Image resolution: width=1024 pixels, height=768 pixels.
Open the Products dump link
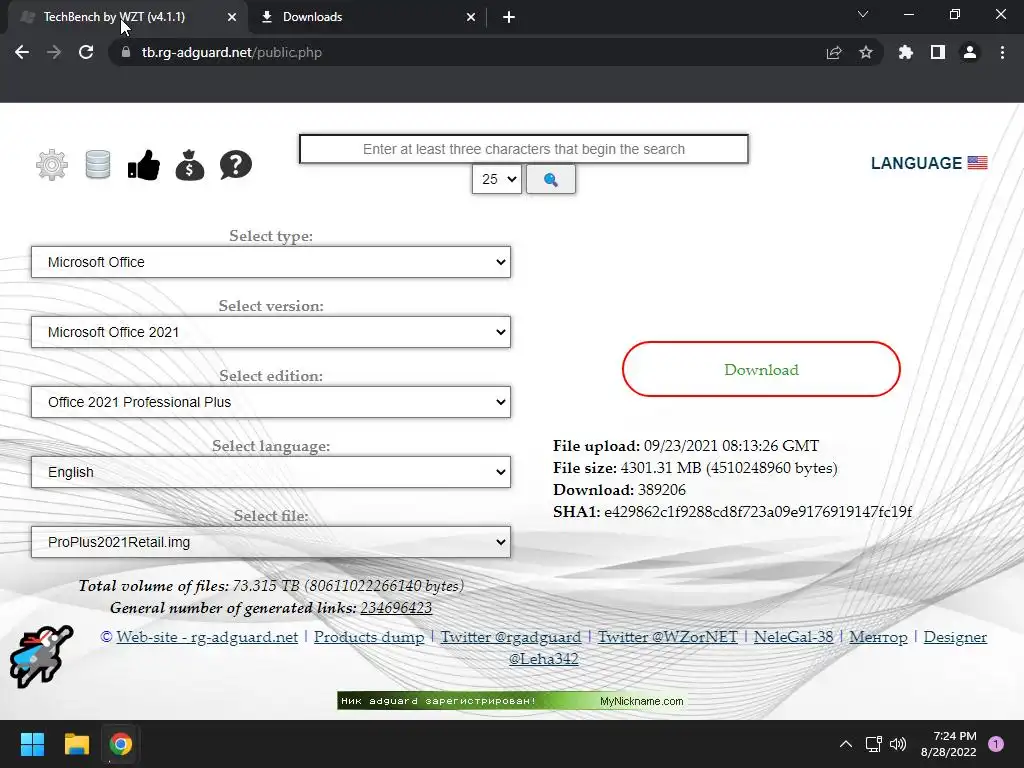tap(369, 637)
